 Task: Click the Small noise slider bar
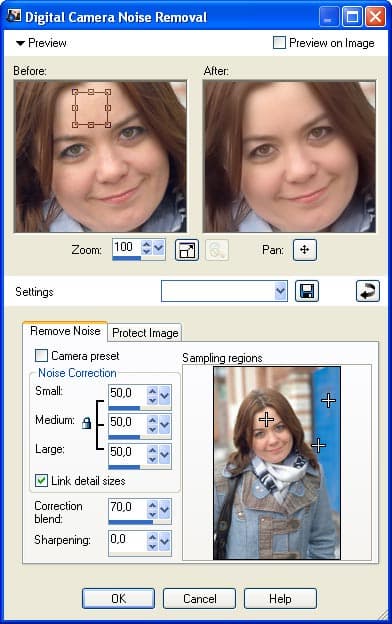(x=140, y=408)
